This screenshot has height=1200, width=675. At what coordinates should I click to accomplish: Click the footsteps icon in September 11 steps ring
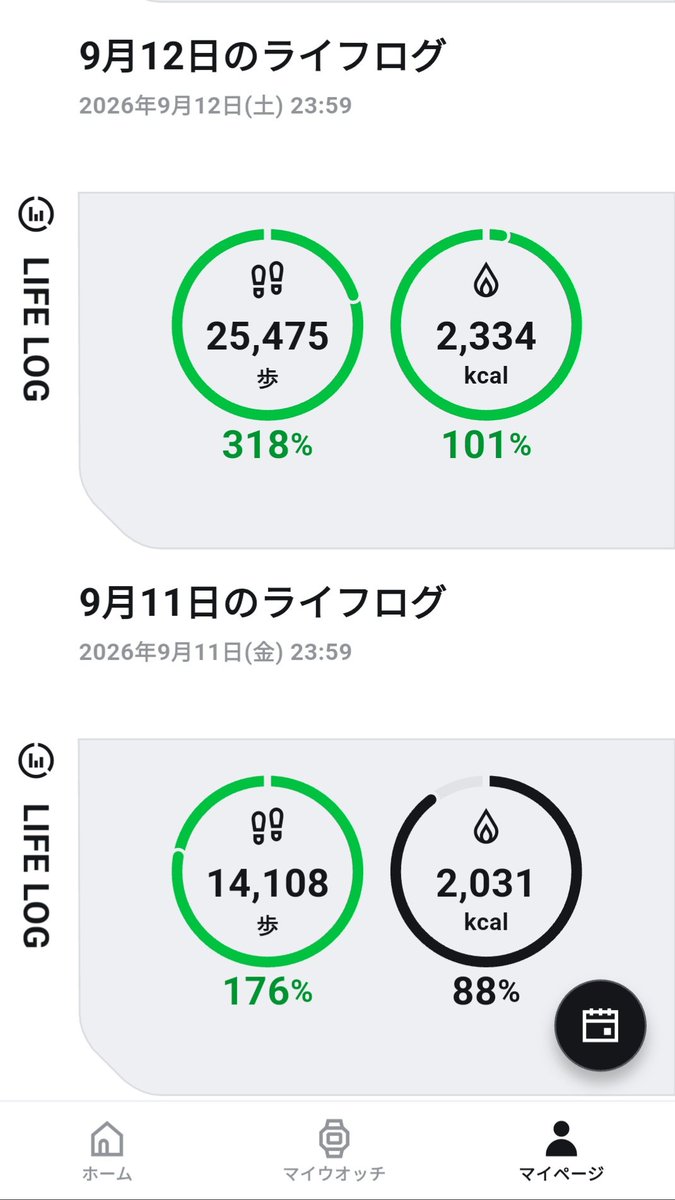(267, 826)
